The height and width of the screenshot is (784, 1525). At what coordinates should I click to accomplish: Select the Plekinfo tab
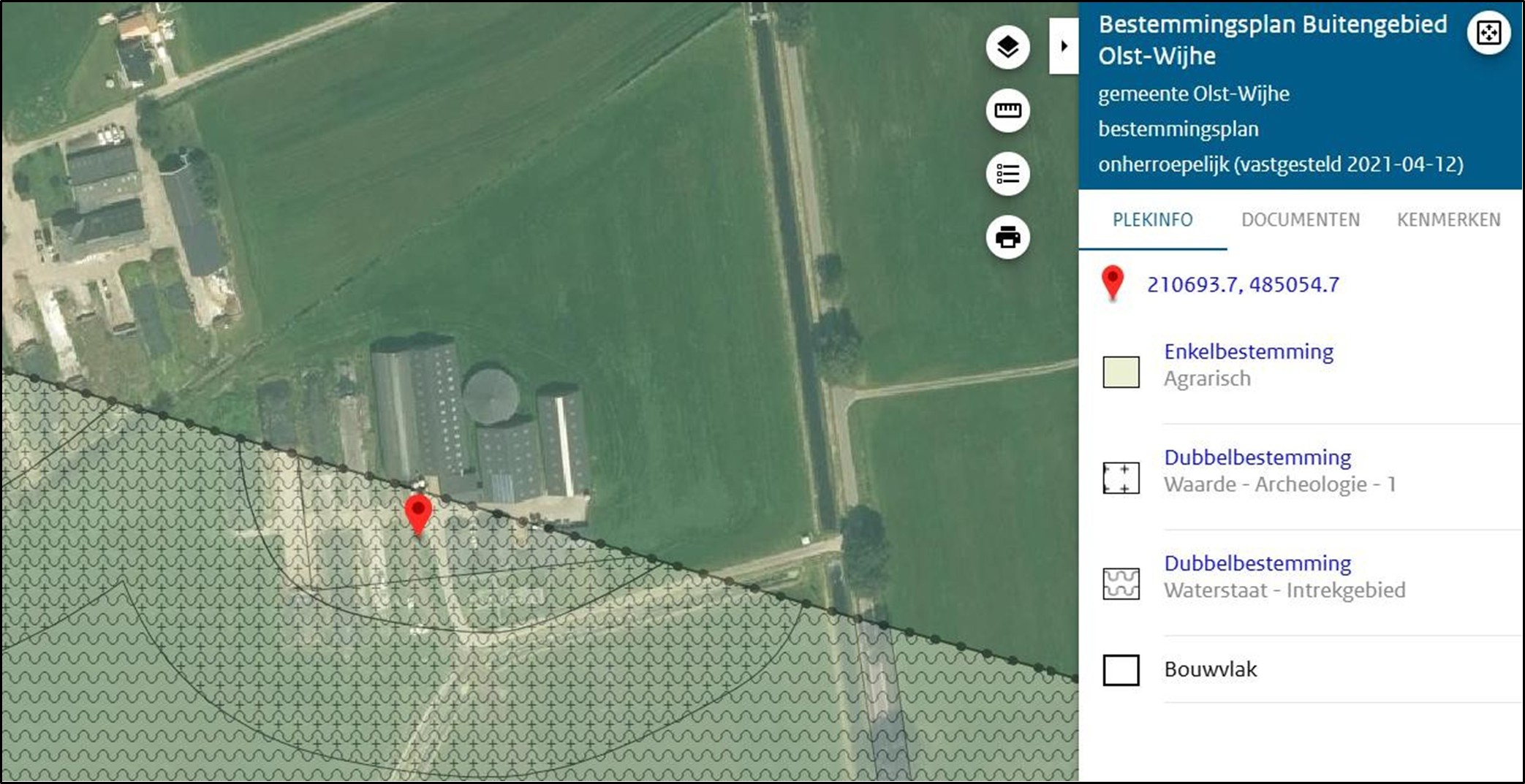point(1153,220)
